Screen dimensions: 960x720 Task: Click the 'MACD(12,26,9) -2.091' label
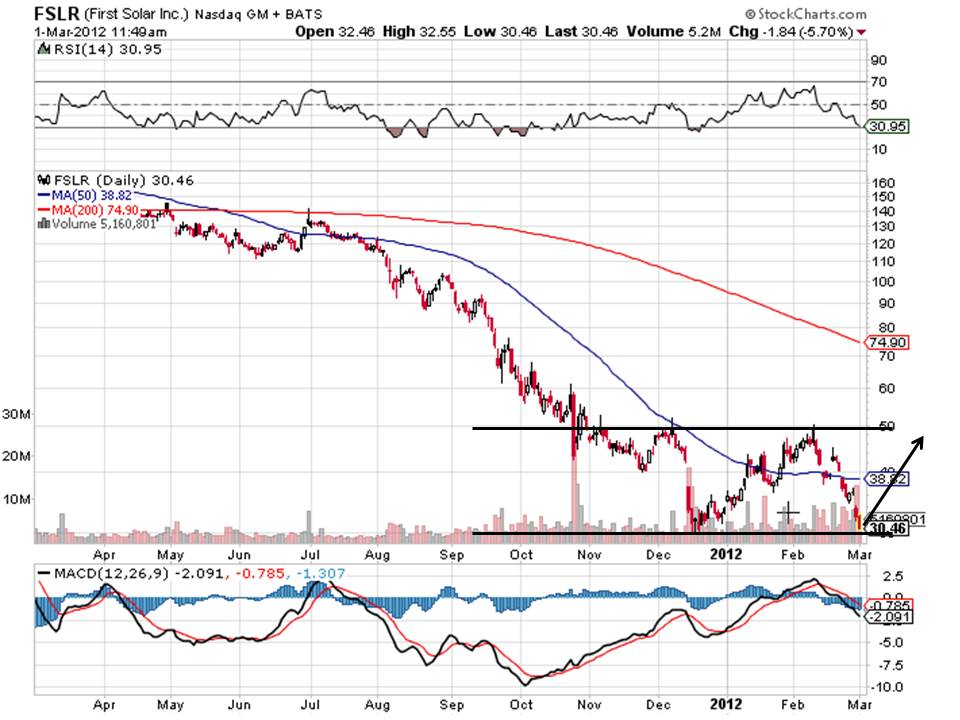point(138,574)
